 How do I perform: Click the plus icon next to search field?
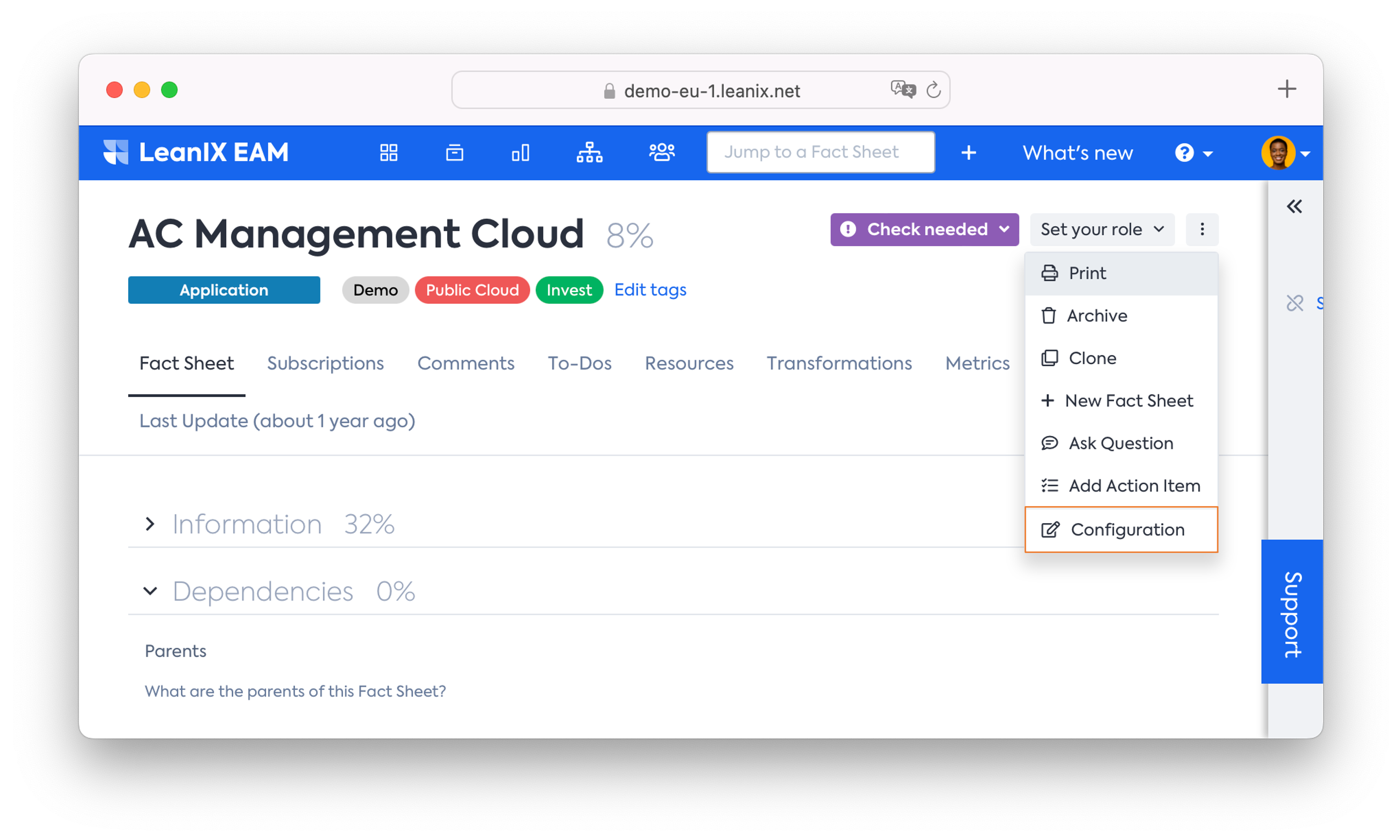tap(968, 152)
